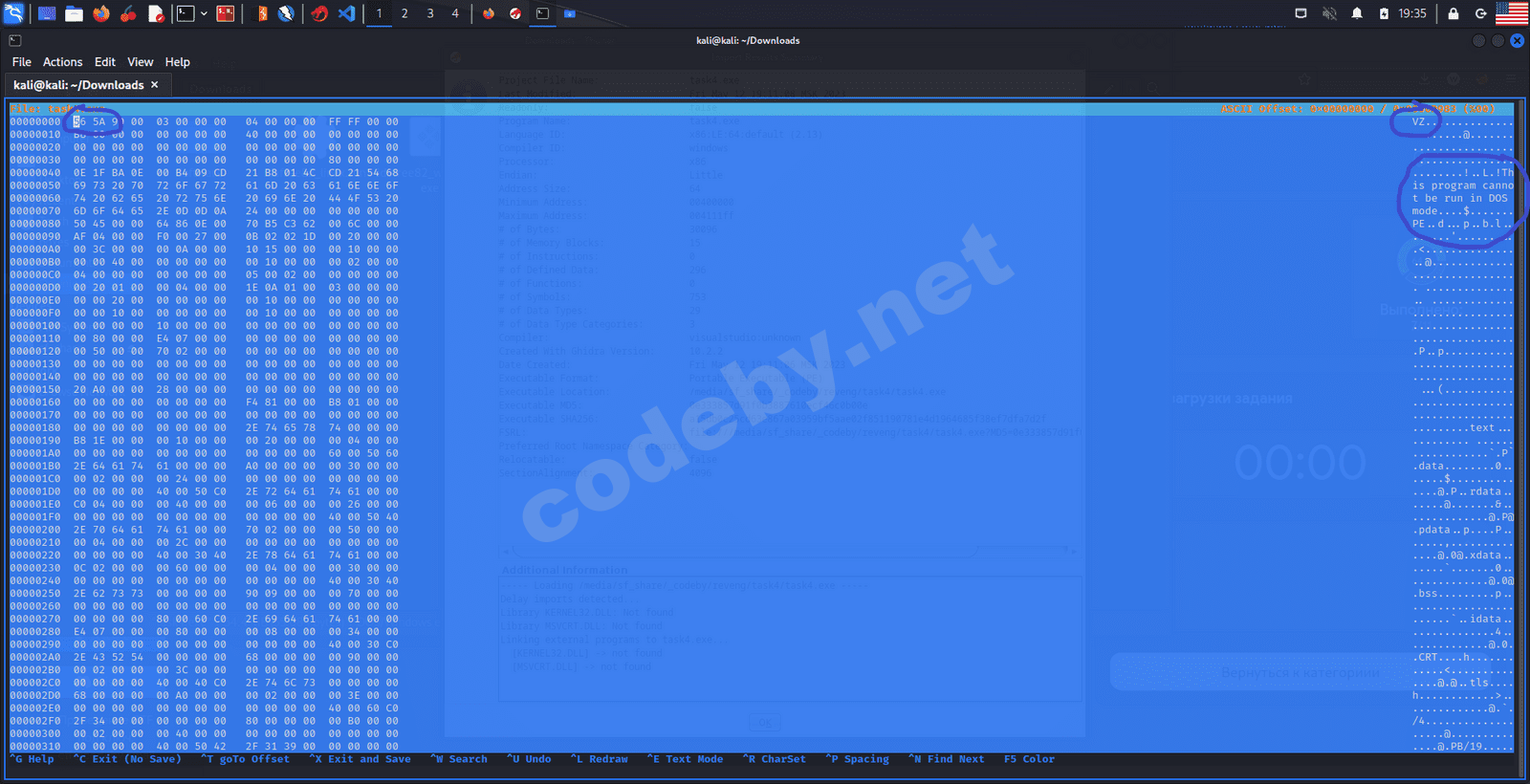The width and height of the screenshot is (1530, 784).
Task: Activate the Firefox window in the taskbar
Action: pos(489,13)
